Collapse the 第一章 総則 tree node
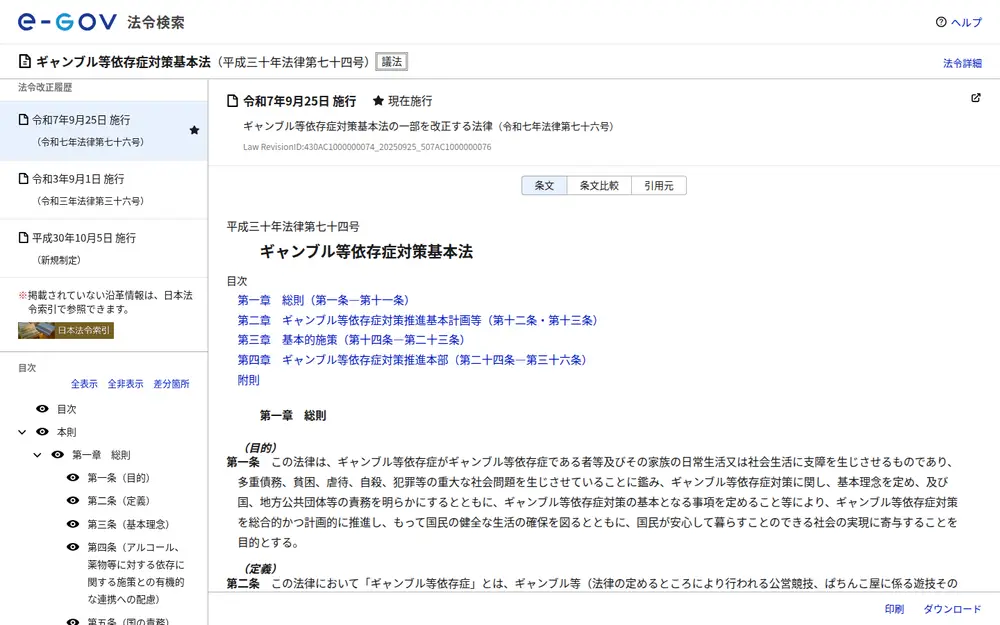Screen dimensions: 1000x625 tap(38, 455)
